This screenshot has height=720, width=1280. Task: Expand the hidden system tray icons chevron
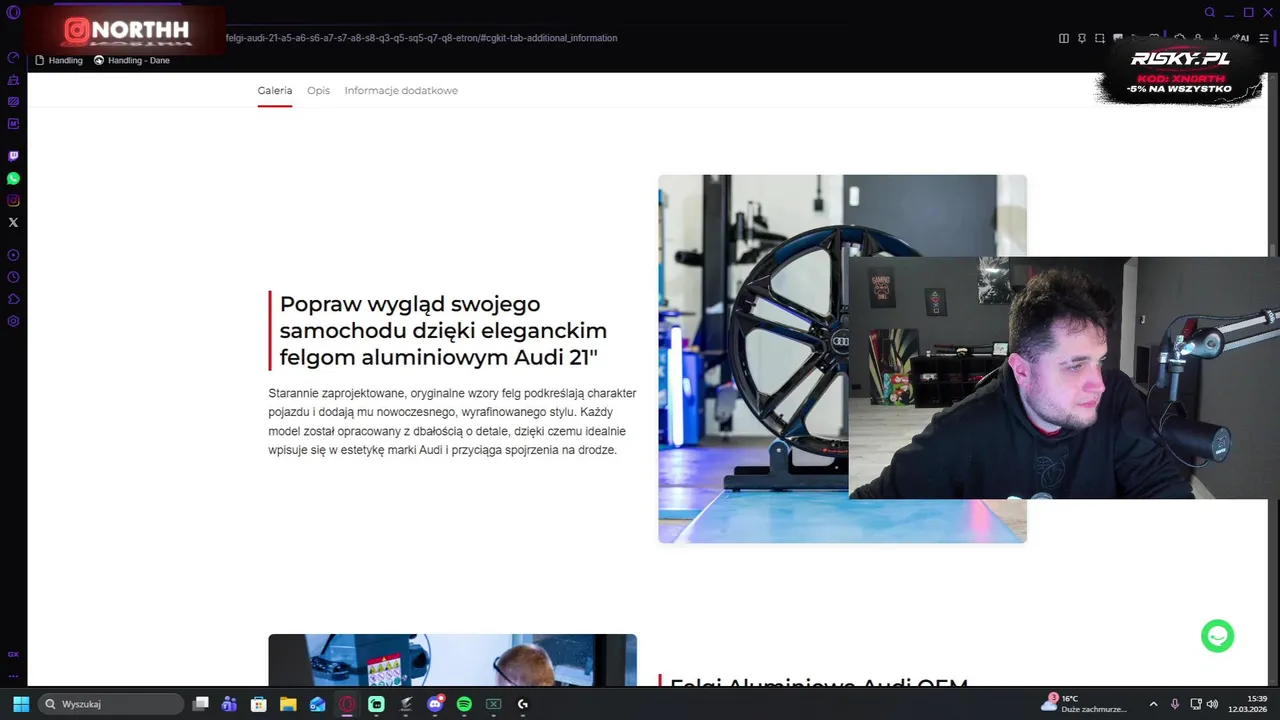pos(1153,704)
